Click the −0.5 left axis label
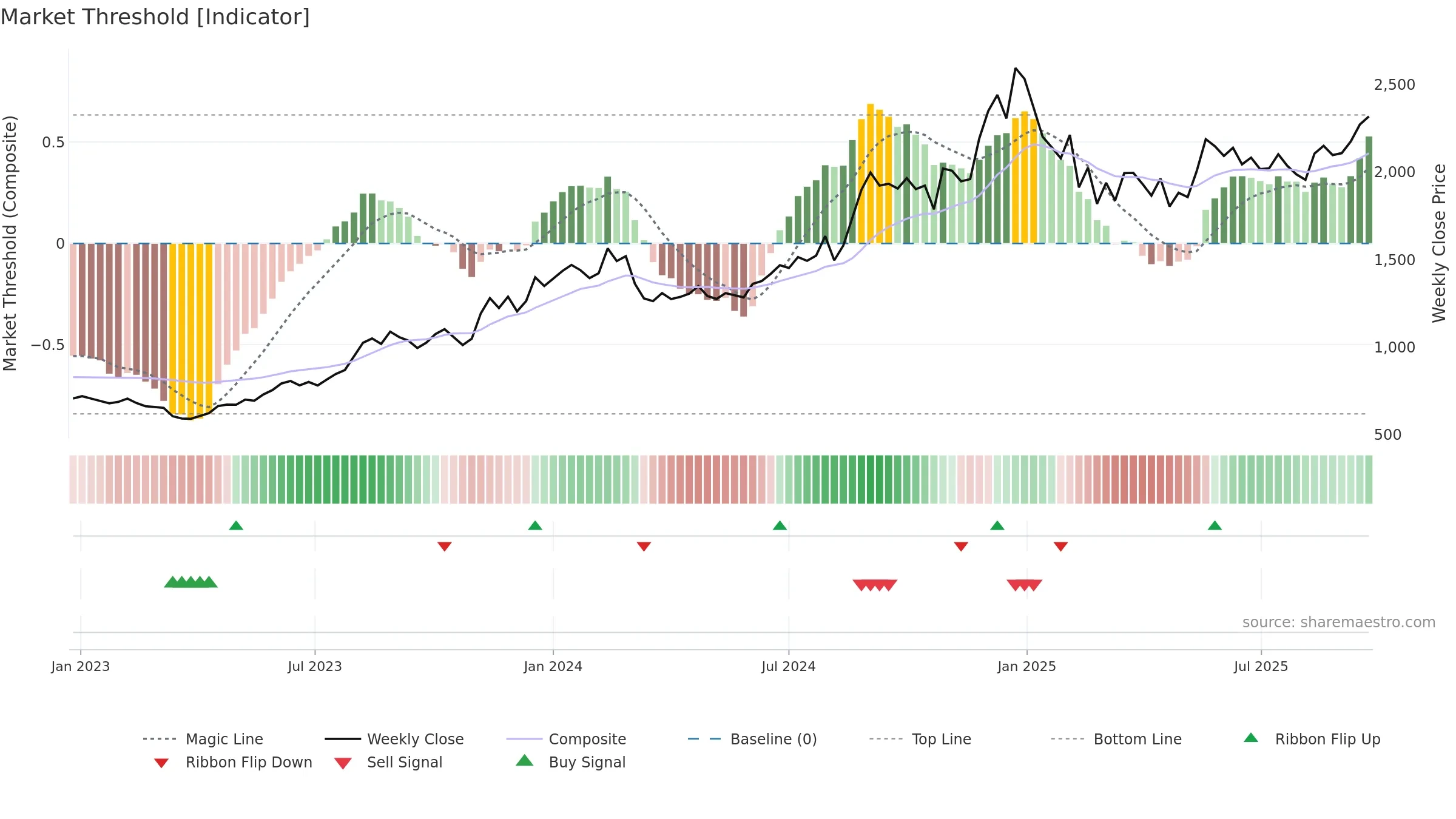The width and height of the screenshot is (1456, 819). tap(47, 345)
